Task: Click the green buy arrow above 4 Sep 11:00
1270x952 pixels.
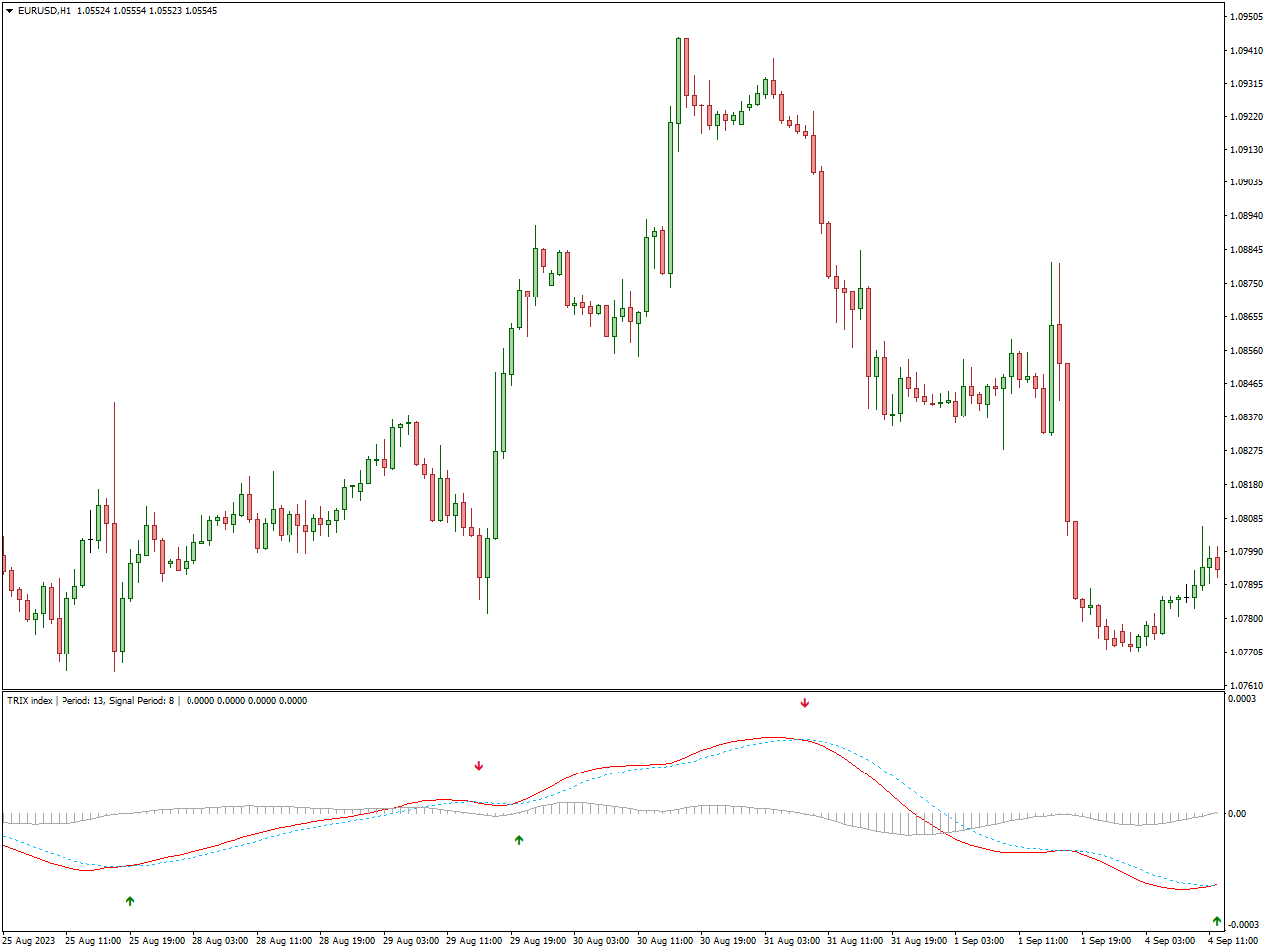Action: [1217, 921]
